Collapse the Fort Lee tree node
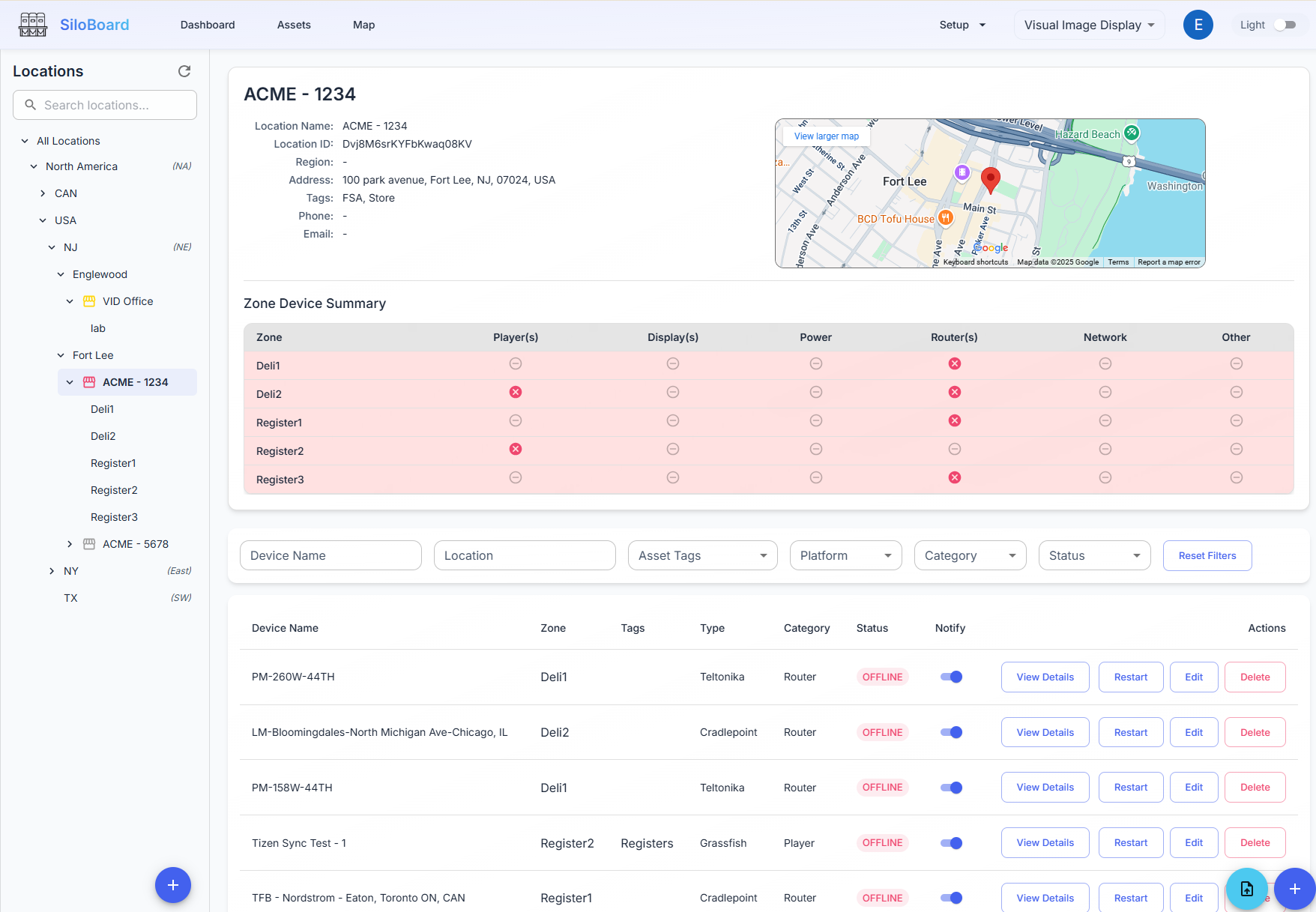The height and width of the screenshot is (912, 1316). (x=61, y=355)
